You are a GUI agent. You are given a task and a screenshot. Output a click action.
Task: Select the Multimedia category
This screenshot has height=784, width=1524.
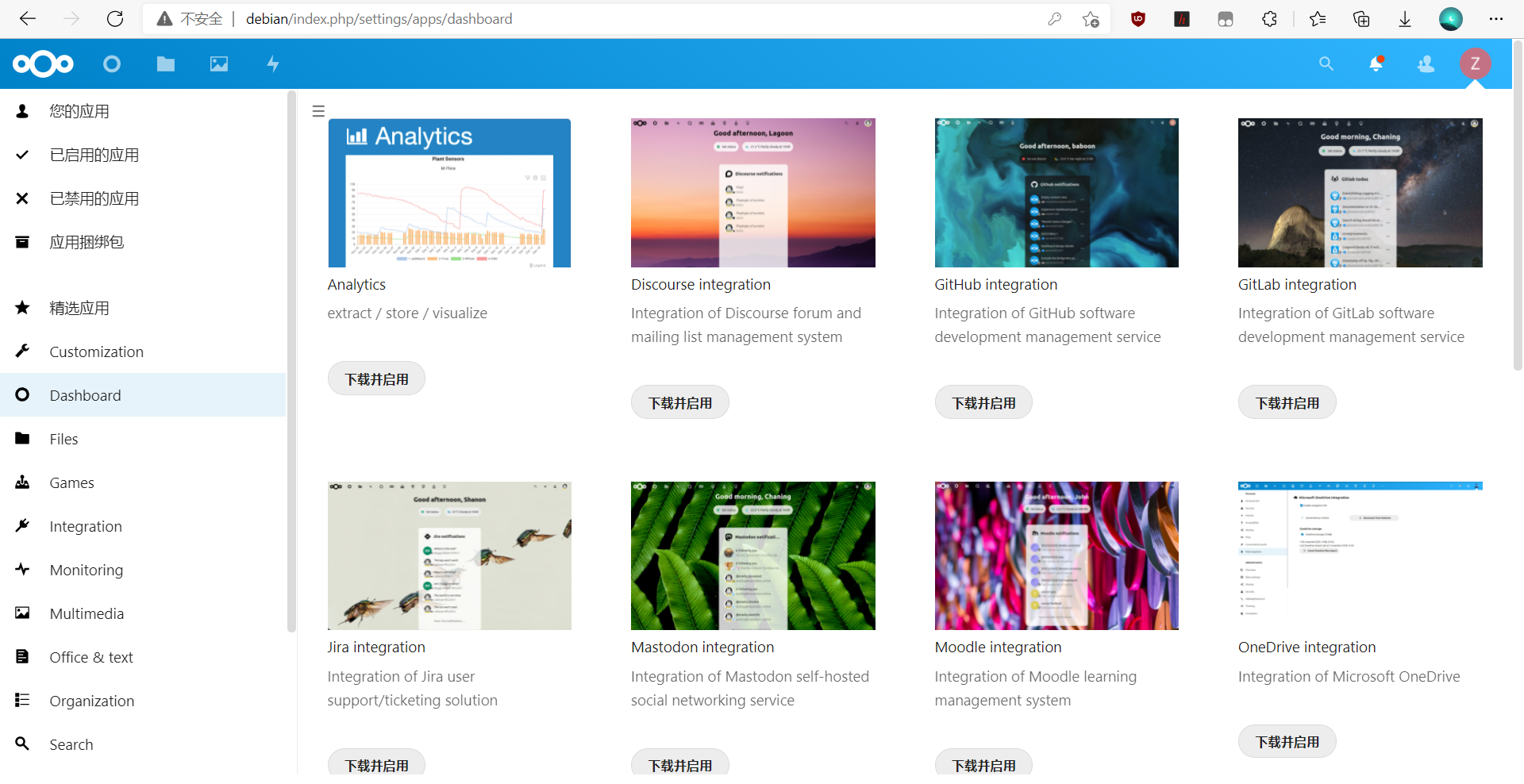point(143,613)
